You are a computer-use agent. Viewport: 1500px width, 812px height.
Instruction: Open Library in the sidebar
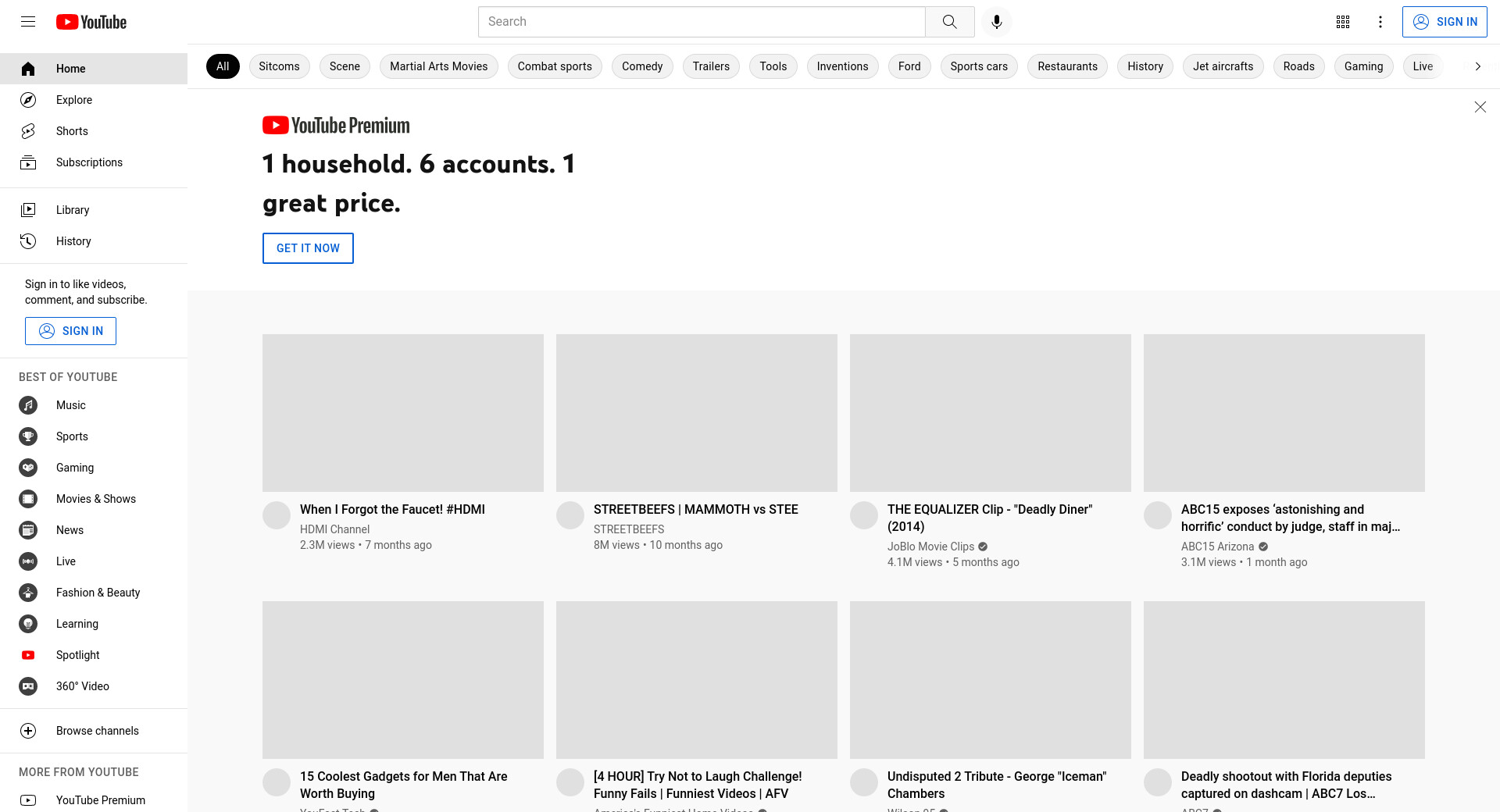pos(94,210)
